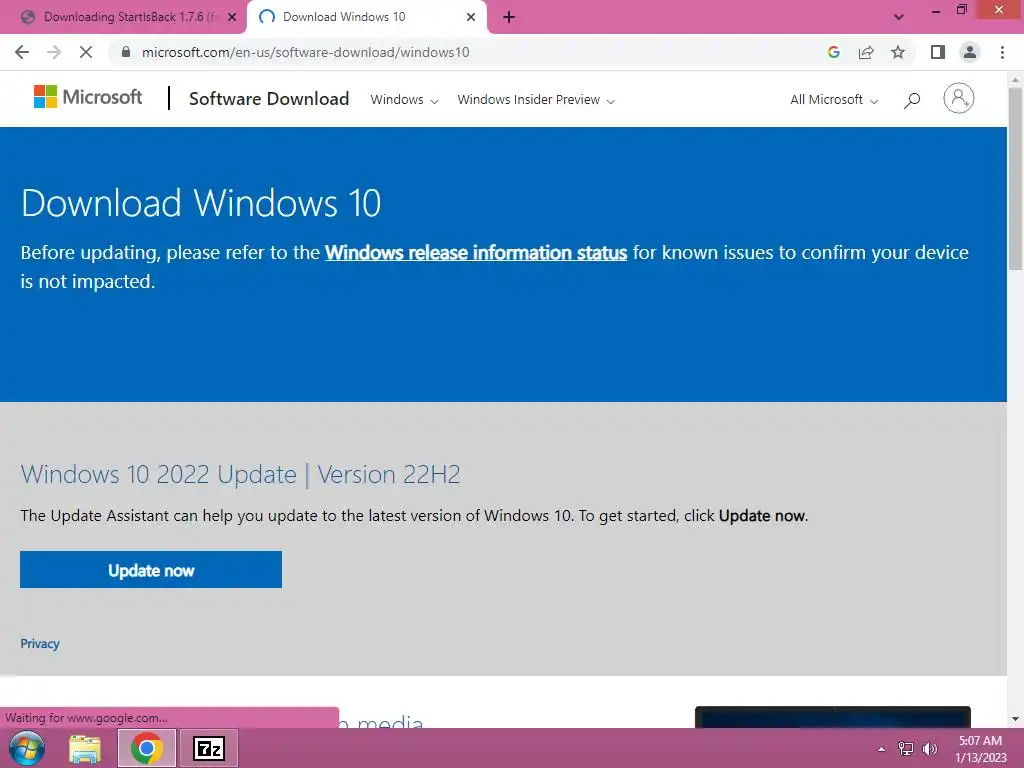Open File Explorer from the taskbar
Image resolution: width=1024 pixels, height=768 pixels.
coord(85,748)
